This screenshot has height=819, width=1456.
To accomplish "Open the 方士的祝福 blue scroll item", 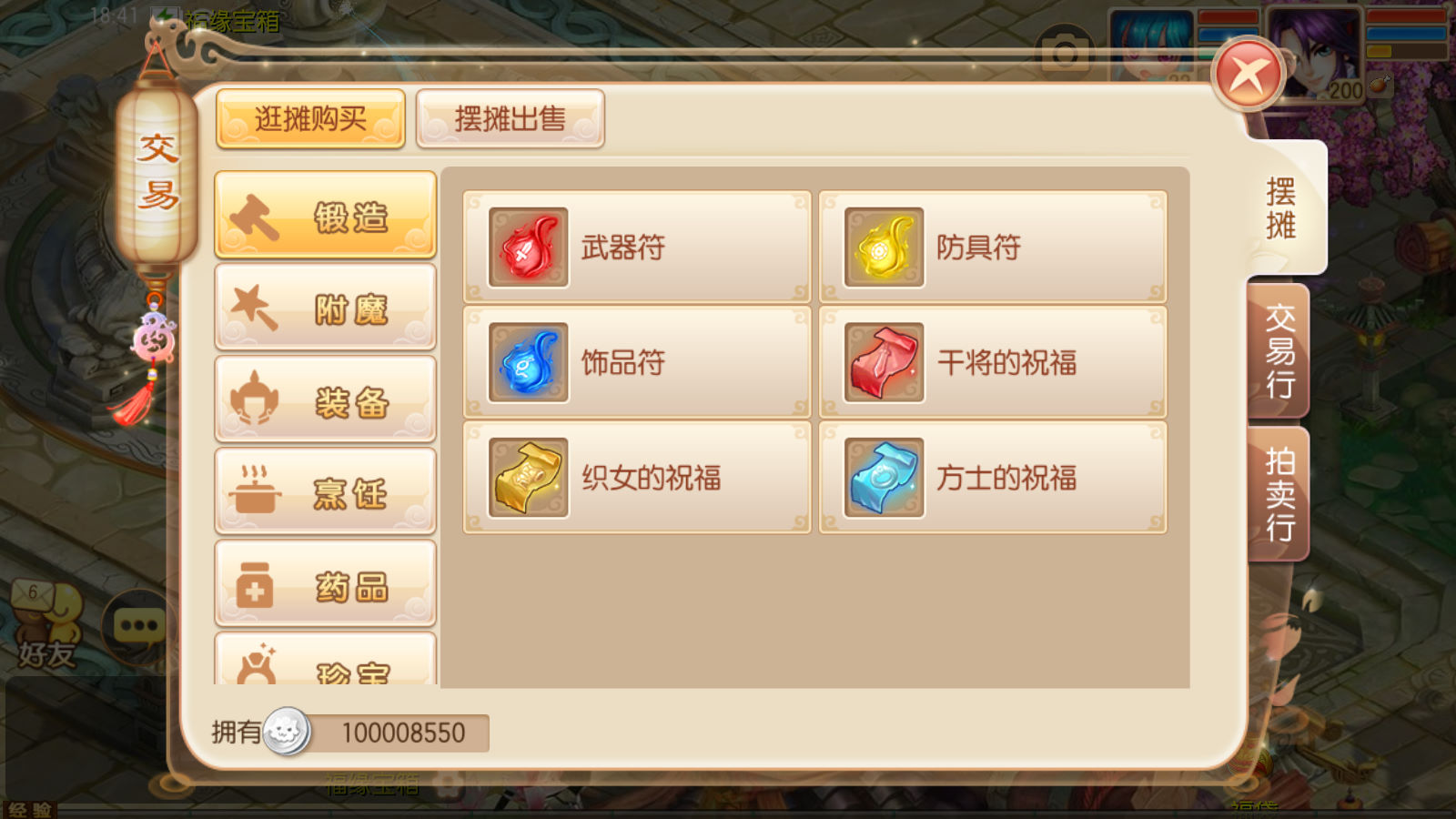I will pos(993,478).
